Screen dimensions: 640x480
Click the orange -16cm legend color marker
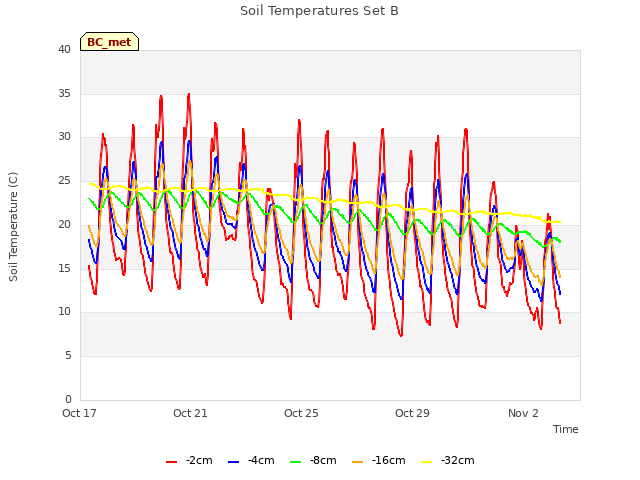358,462
